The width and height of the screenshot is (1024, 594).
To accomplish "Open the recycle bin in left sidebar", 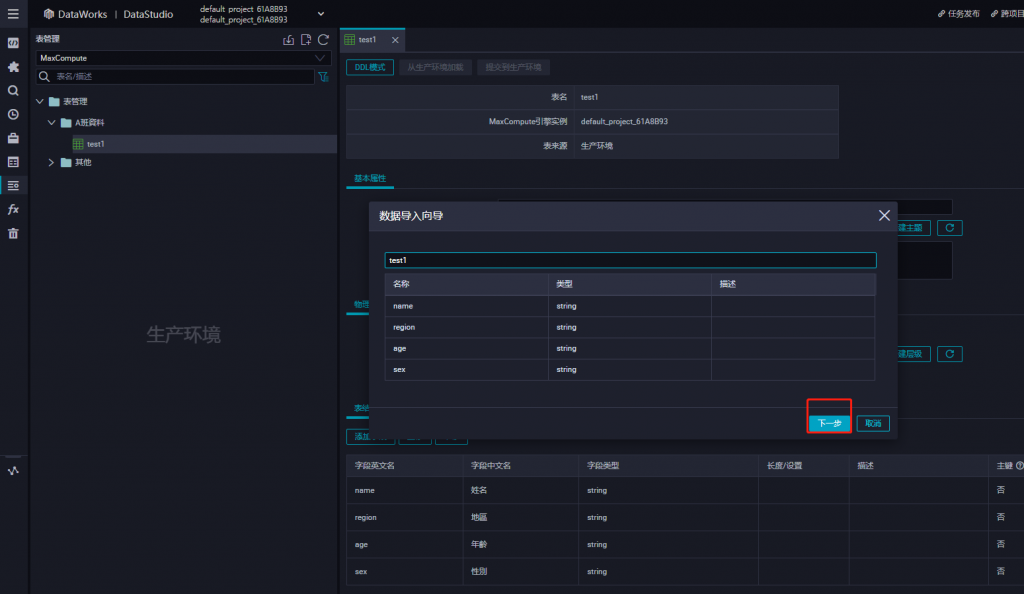I will [x=13, y=234].
